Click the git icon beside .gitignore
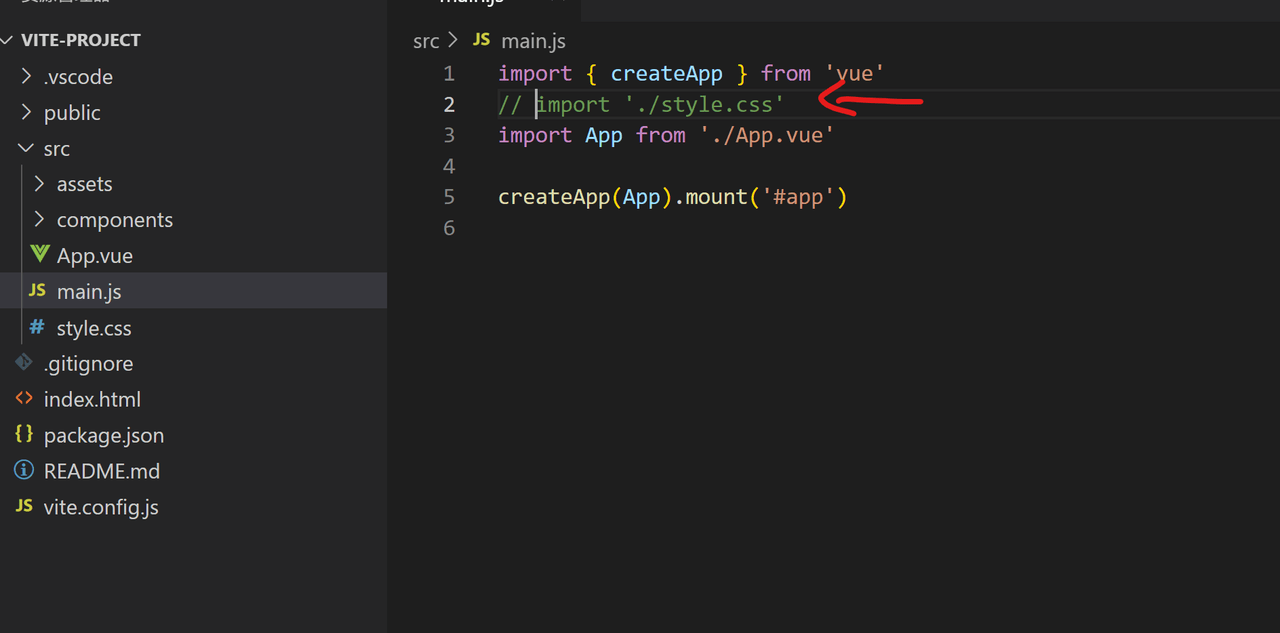1280x633 pixels. click(x=24, y=362)
